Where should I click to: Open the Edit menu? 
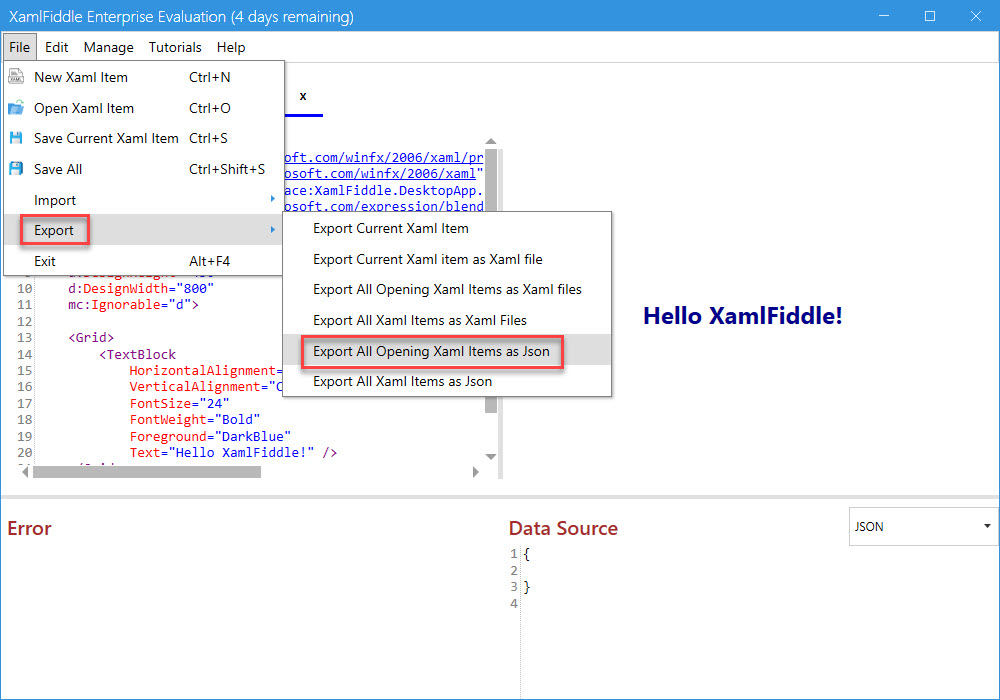click(x=57, y=47)
